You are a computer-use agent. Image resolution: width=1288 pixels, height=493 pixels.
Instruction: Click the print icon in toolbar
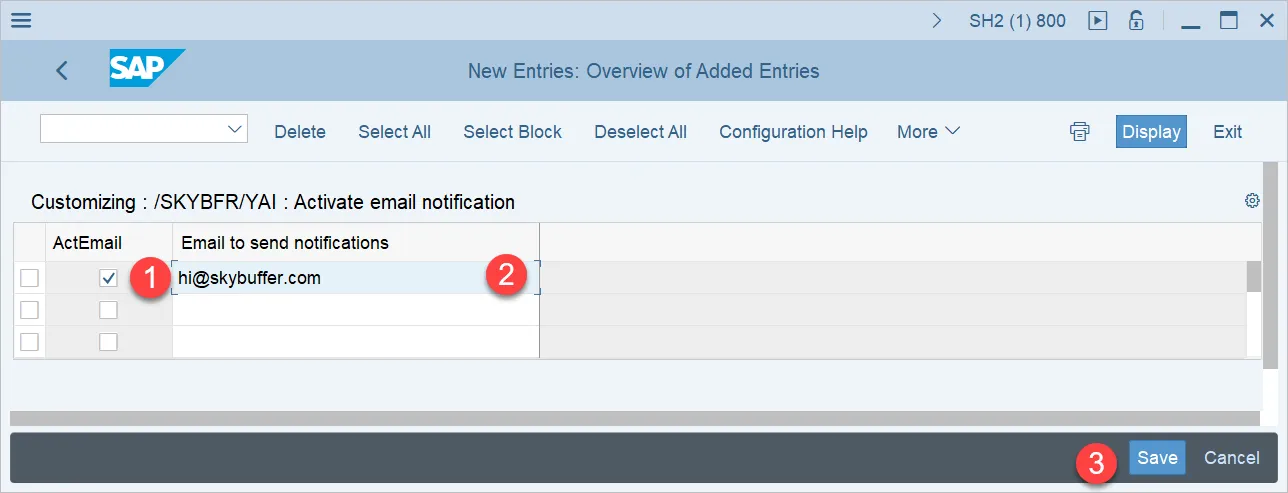(x=1079, y=131)
